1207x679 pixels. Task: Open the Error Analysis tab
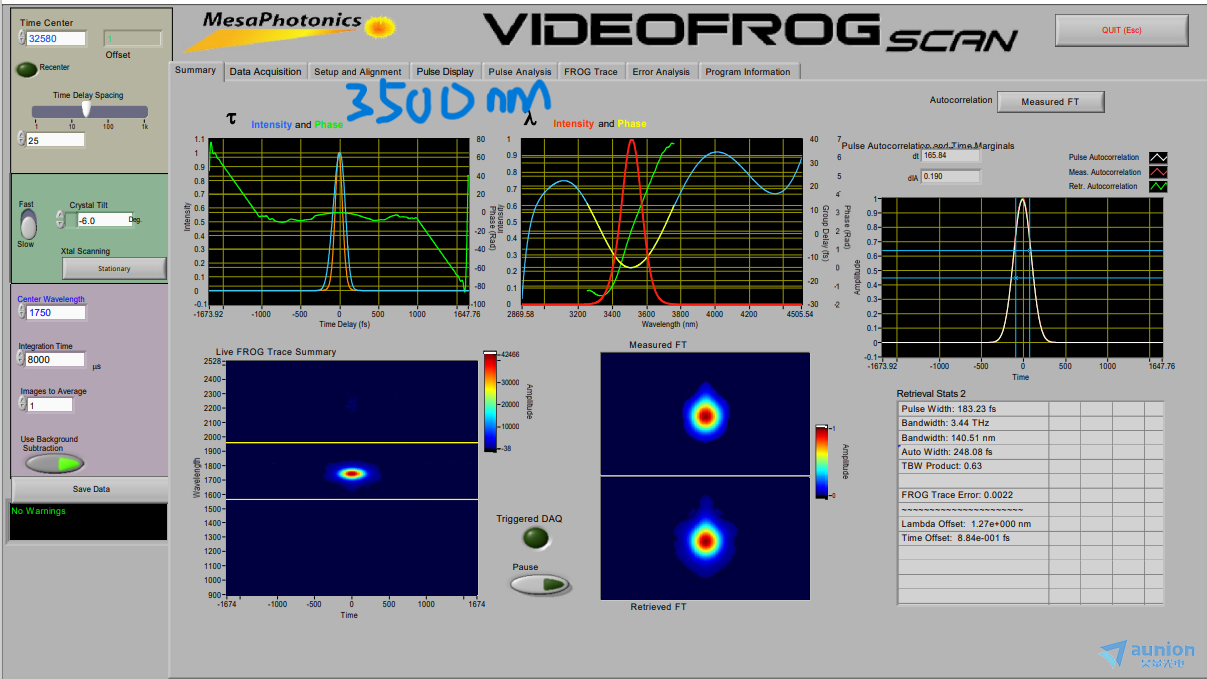point(661,72)
